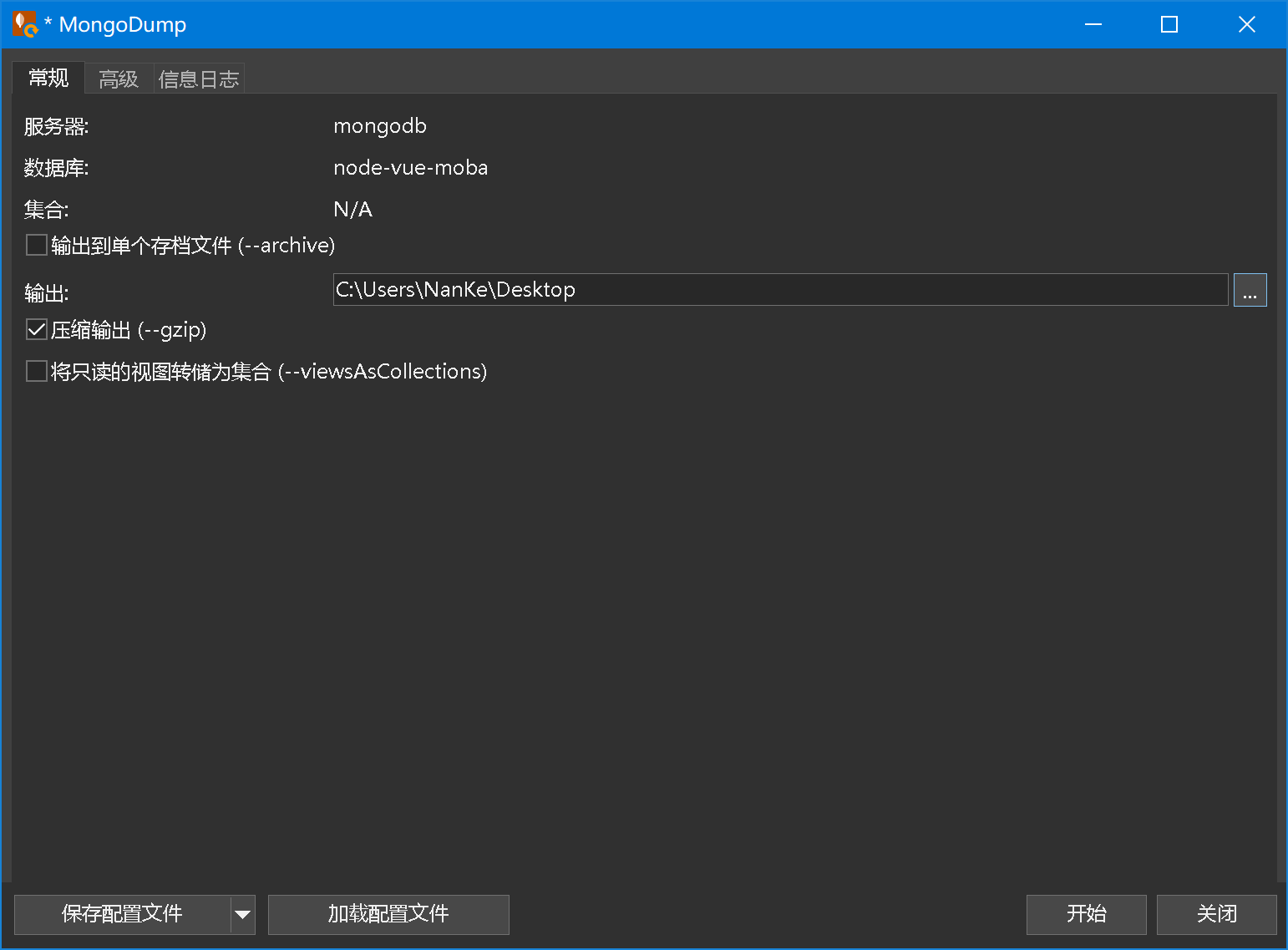Image resolution: width=1288 pixels, height=950 pixels.
Task: Click the 保存配置文件 button
Action: coord(122,914)
